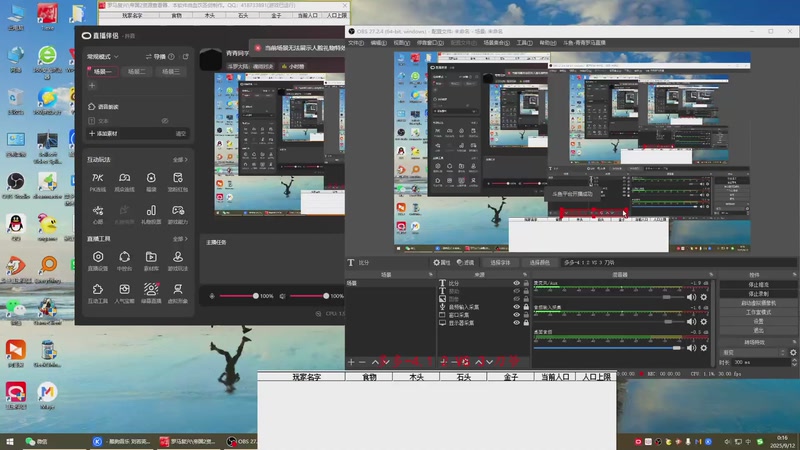Open the 视图(V) menu in OBS
Viewport: 800px width, 450px height.
pos(402,43)
